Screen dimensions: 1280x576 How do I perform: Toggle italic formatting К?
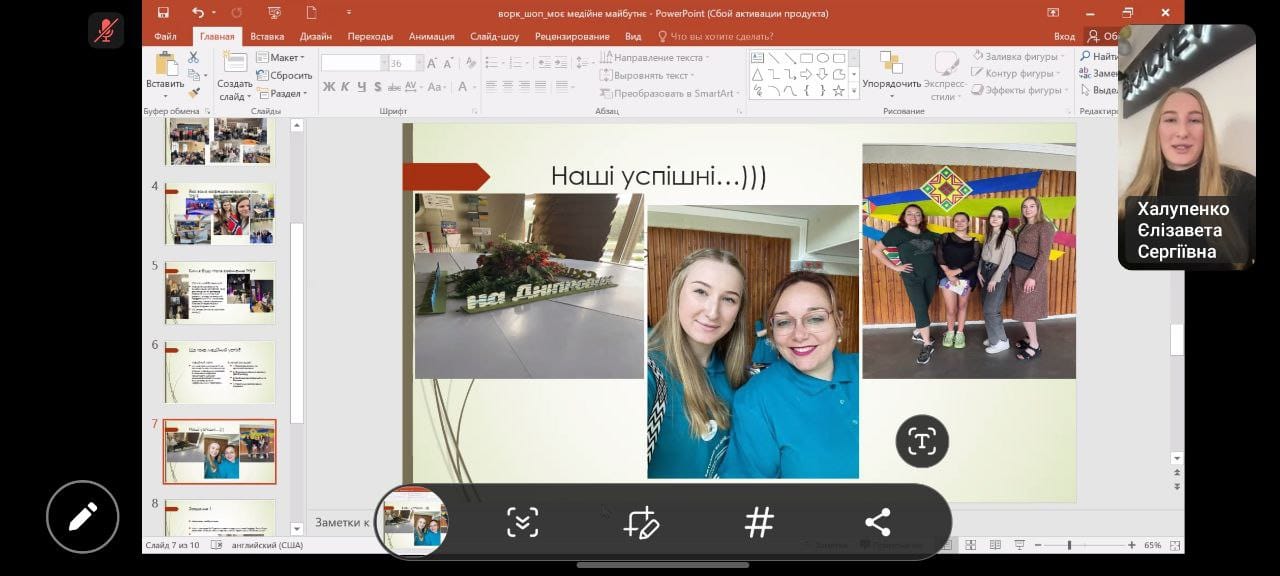click(x=345, y=87)
